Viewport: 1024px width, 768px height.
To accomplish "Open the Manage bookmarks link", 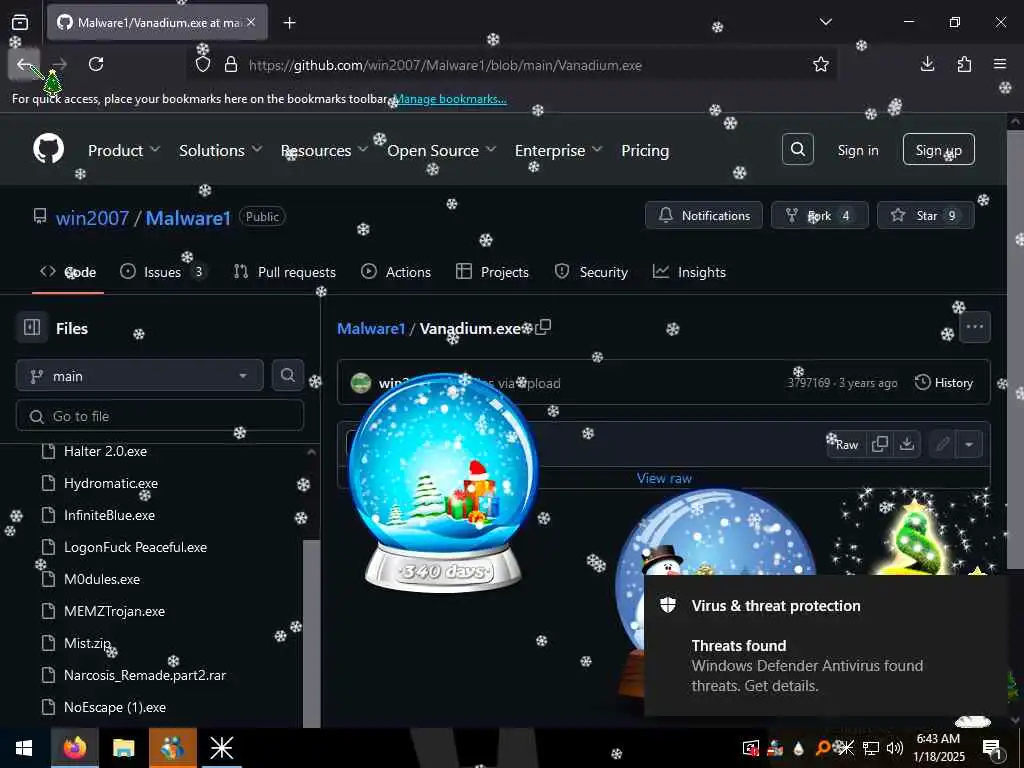I will pos(450,99).
